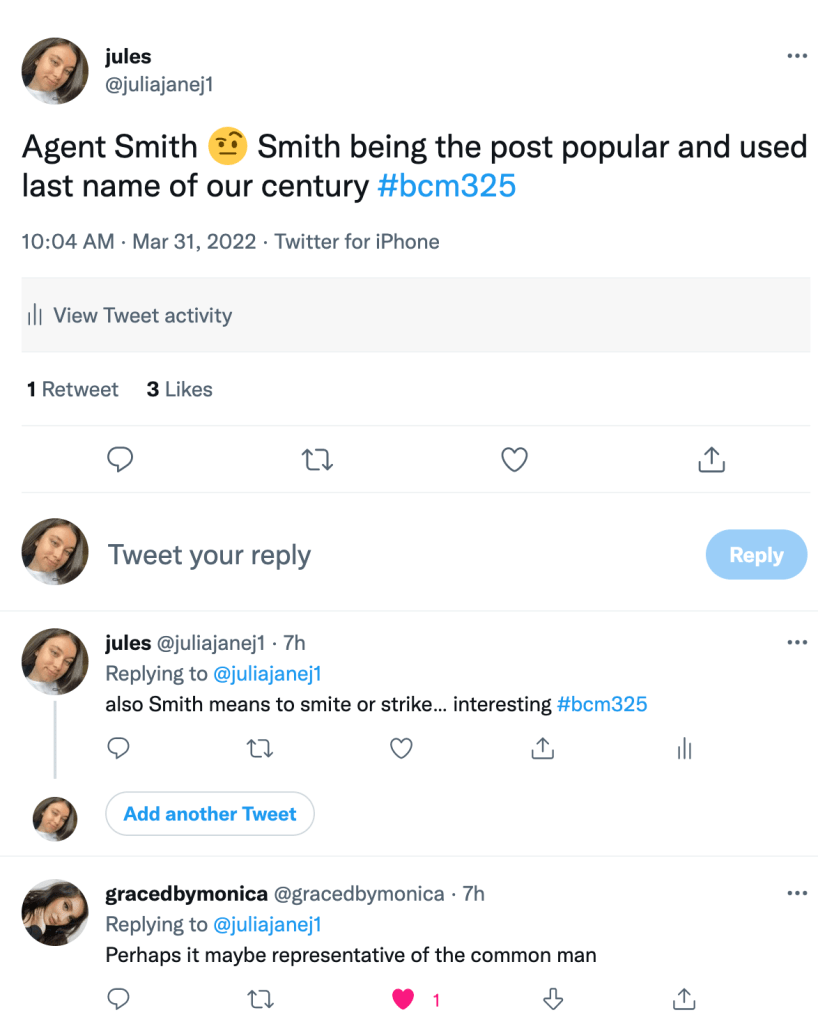Like the main Agent Smith tweet

(514, 459)
